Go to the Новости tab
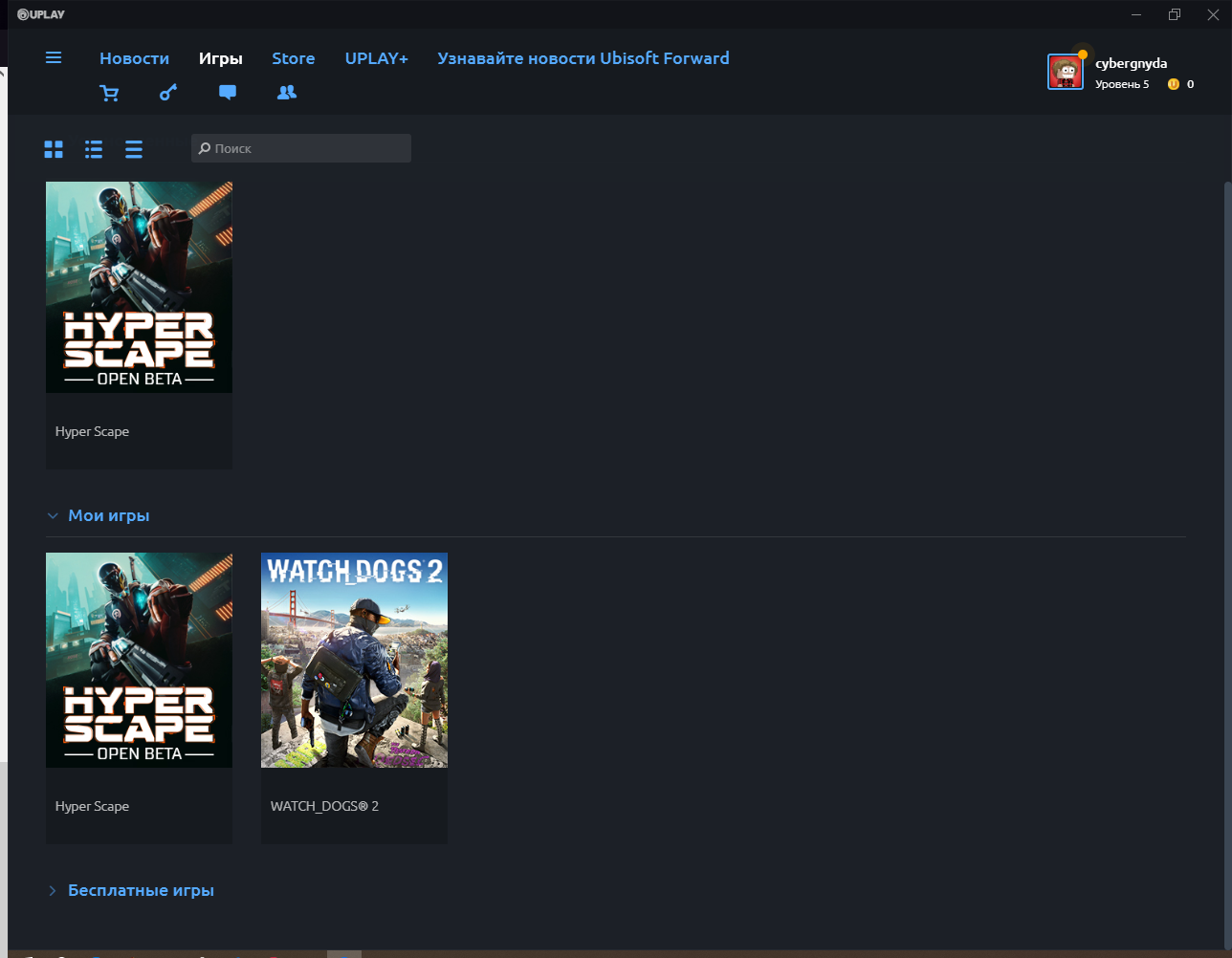The height and width of the screenshot is (958, 1232). click(134, 58)
